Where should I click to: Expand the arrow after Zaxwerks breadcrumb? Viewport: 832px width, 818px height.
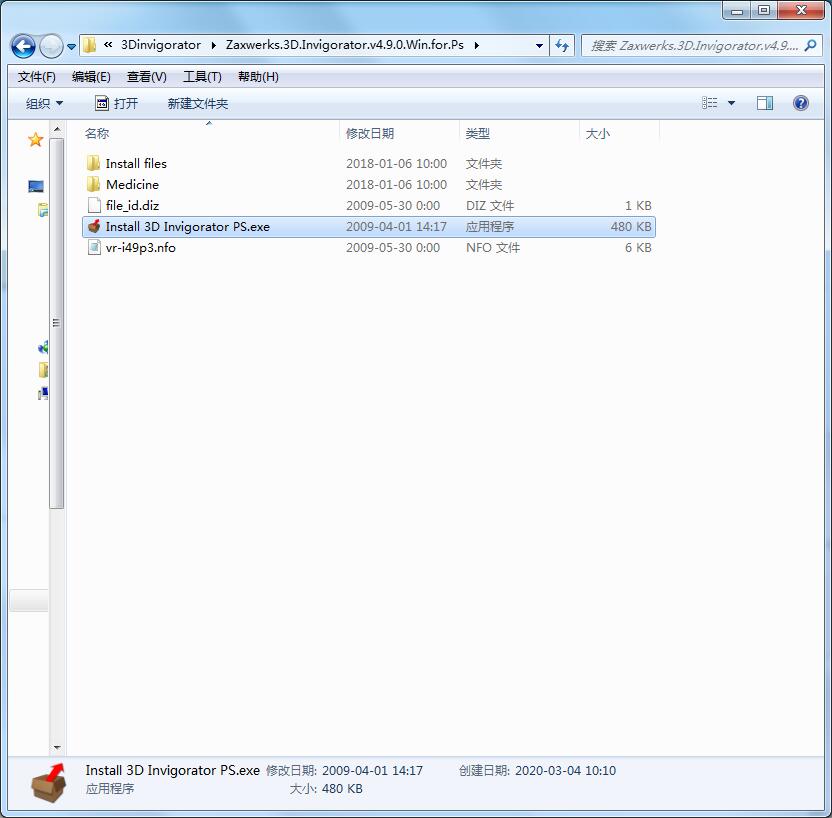click(x=476, y=45)
